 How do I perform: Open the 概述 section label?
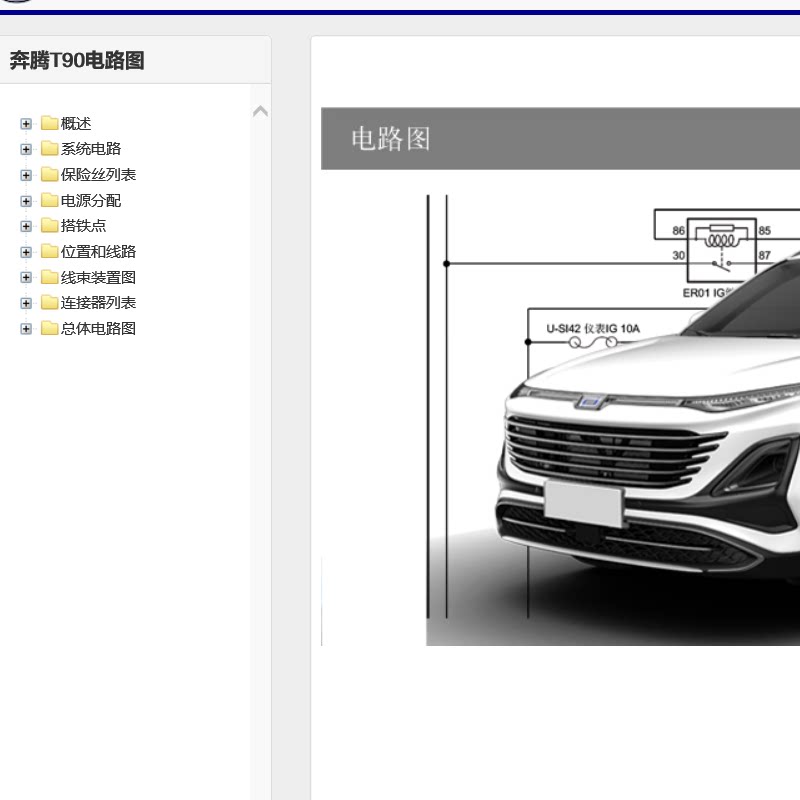tap(76, 123)
